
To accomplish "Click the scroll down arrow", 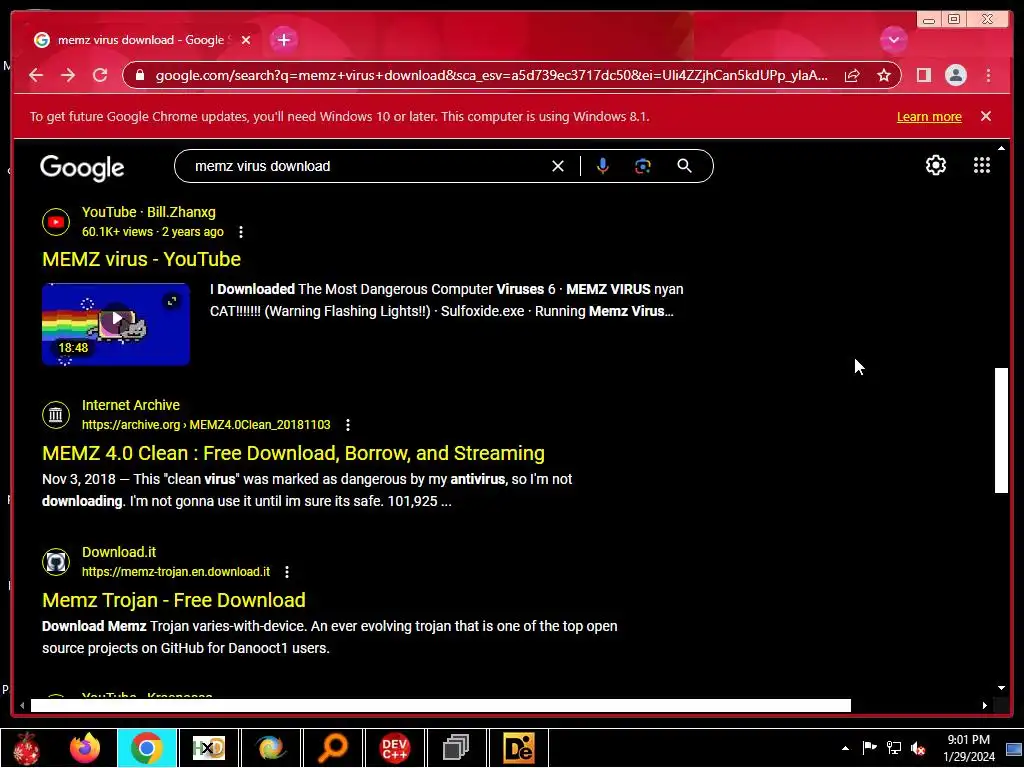I will point(1001,688).
